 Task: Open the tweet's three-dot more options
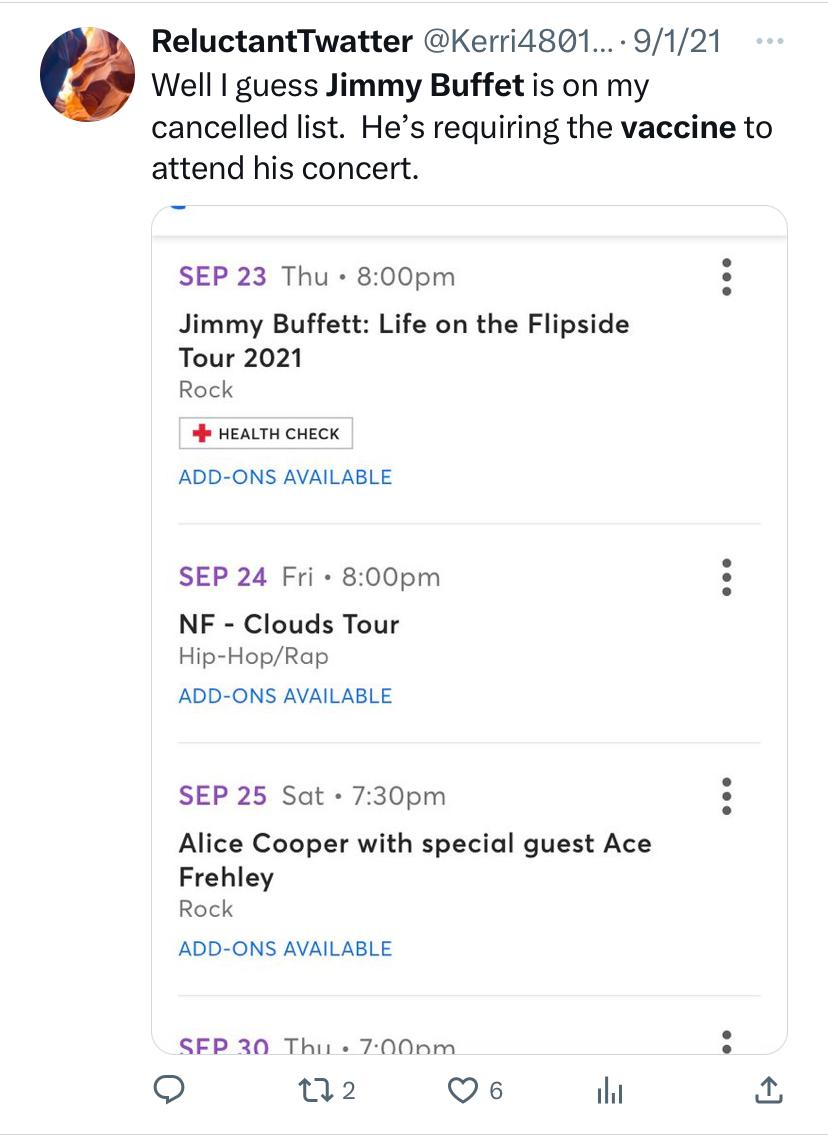(x=770, y=41)
